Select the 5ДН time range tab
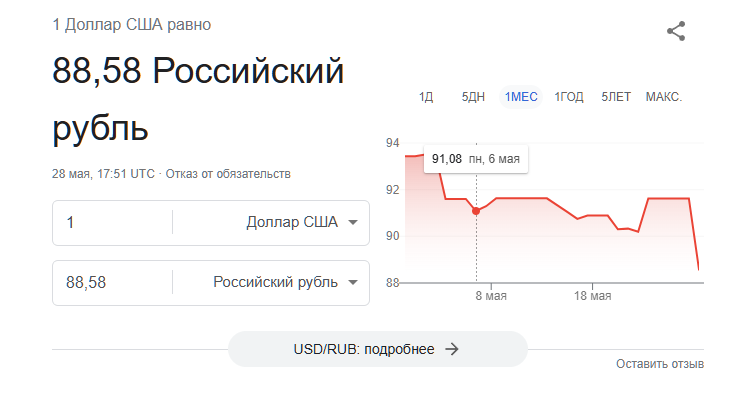 pos(473,97)
